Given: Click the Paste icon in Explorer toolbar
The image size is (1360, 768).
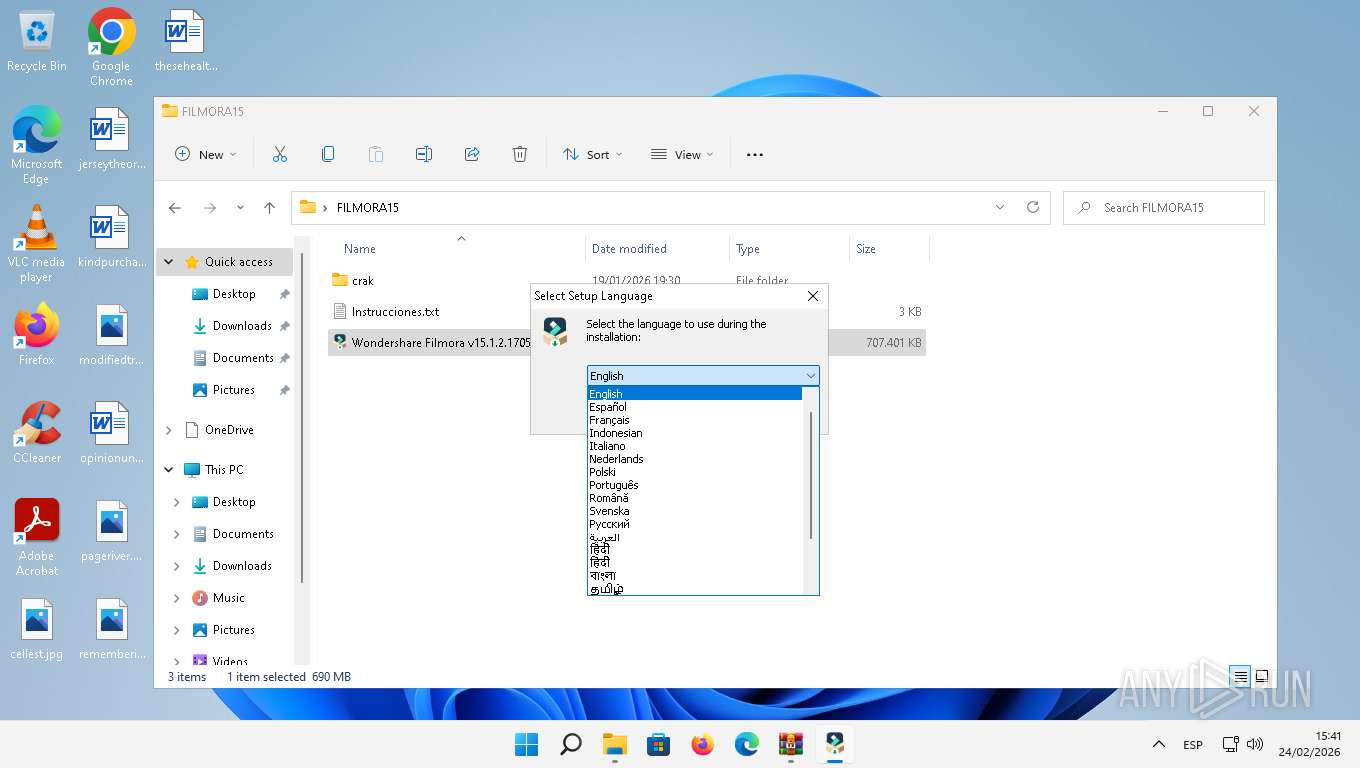Looking at the screenshot, I should (376, 154).
